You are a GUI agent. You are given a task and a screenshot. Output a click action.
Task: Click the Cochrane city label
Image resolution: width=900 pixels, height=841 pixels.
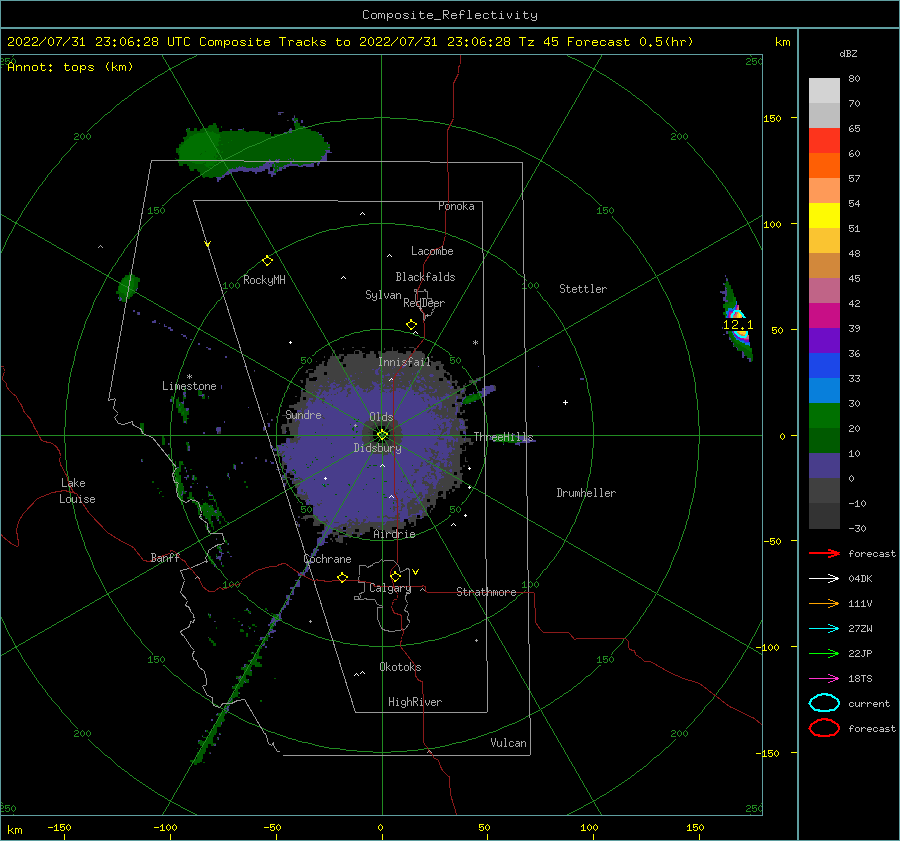click(x=327, y=559)
